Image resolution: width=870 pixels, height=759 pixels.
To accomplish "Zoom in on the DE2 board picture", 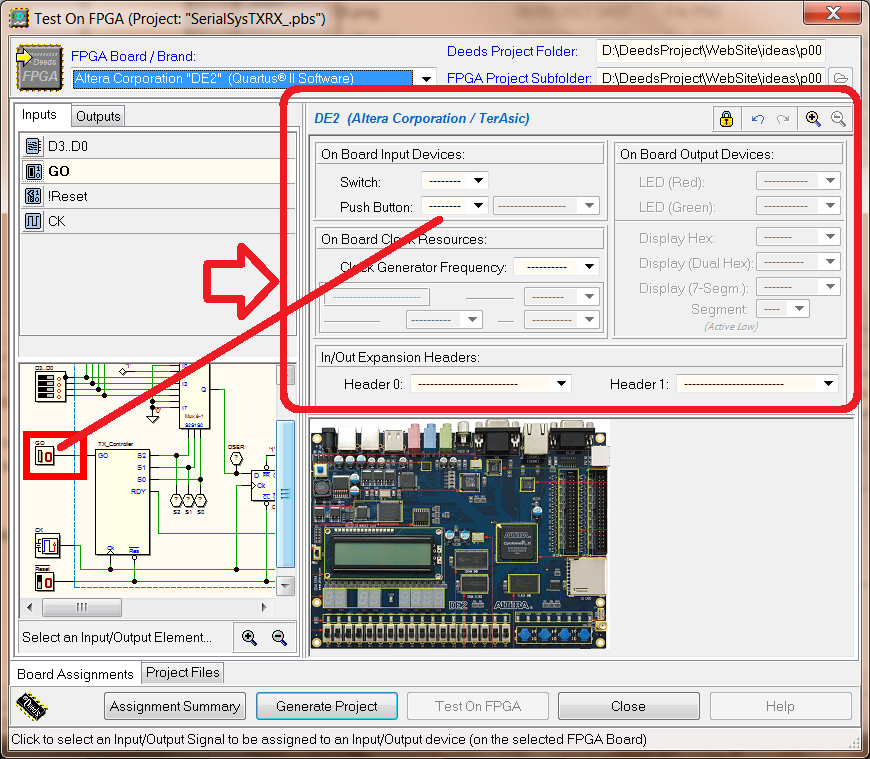I will pyautogui.click(x=813, y=119).
